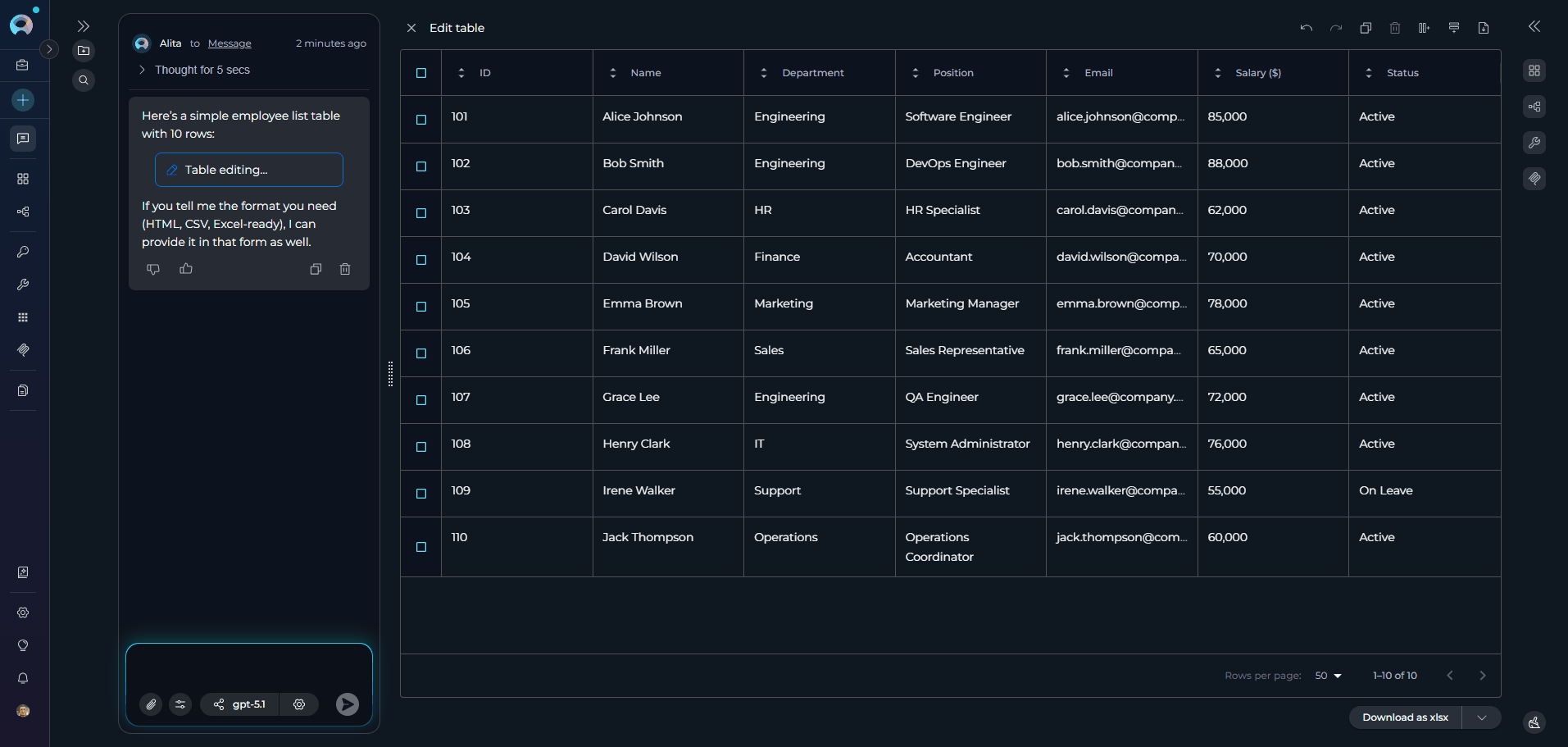Open search from the left sidebar magnifier

tap(83, 80)
